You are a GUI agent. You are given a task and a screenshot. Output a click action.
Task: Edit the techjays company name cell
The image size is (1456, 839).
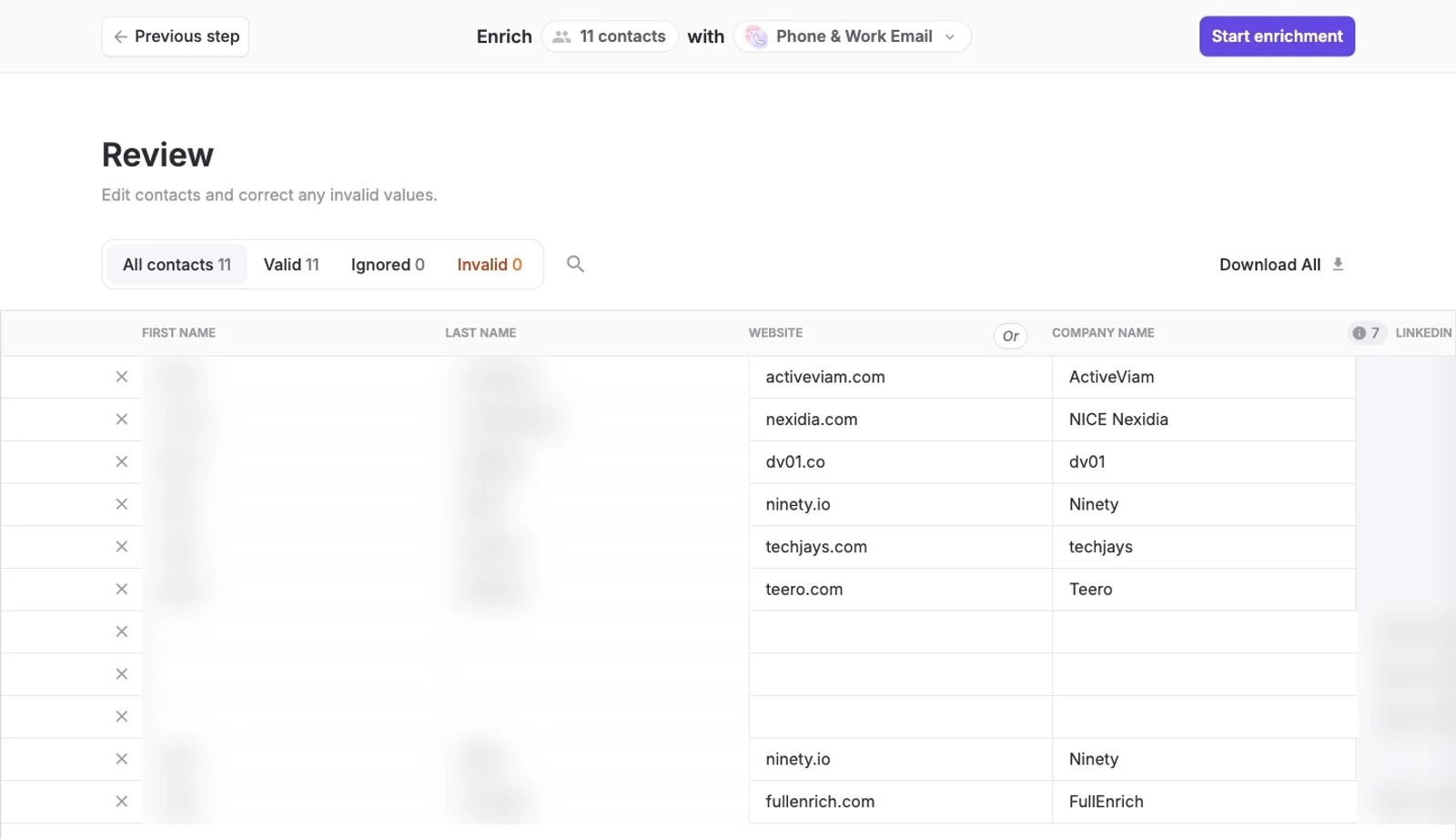[1204, 547]
